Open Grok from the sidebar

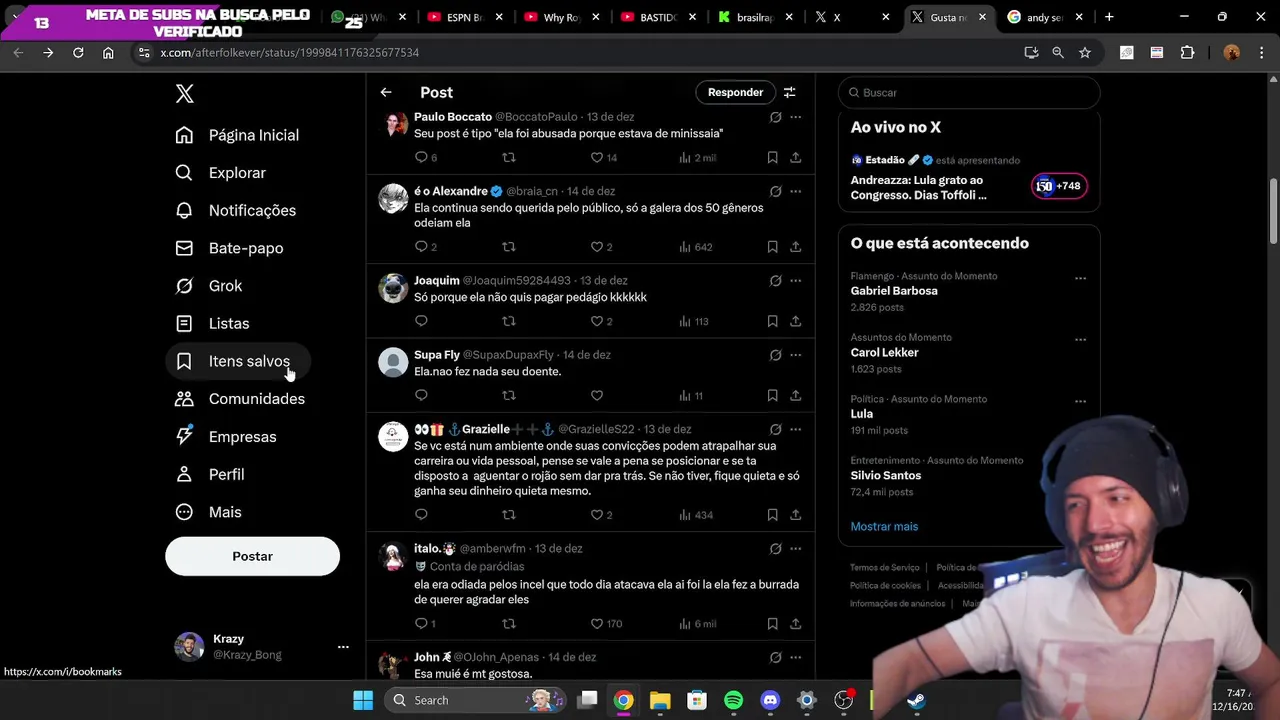(209, 286)
